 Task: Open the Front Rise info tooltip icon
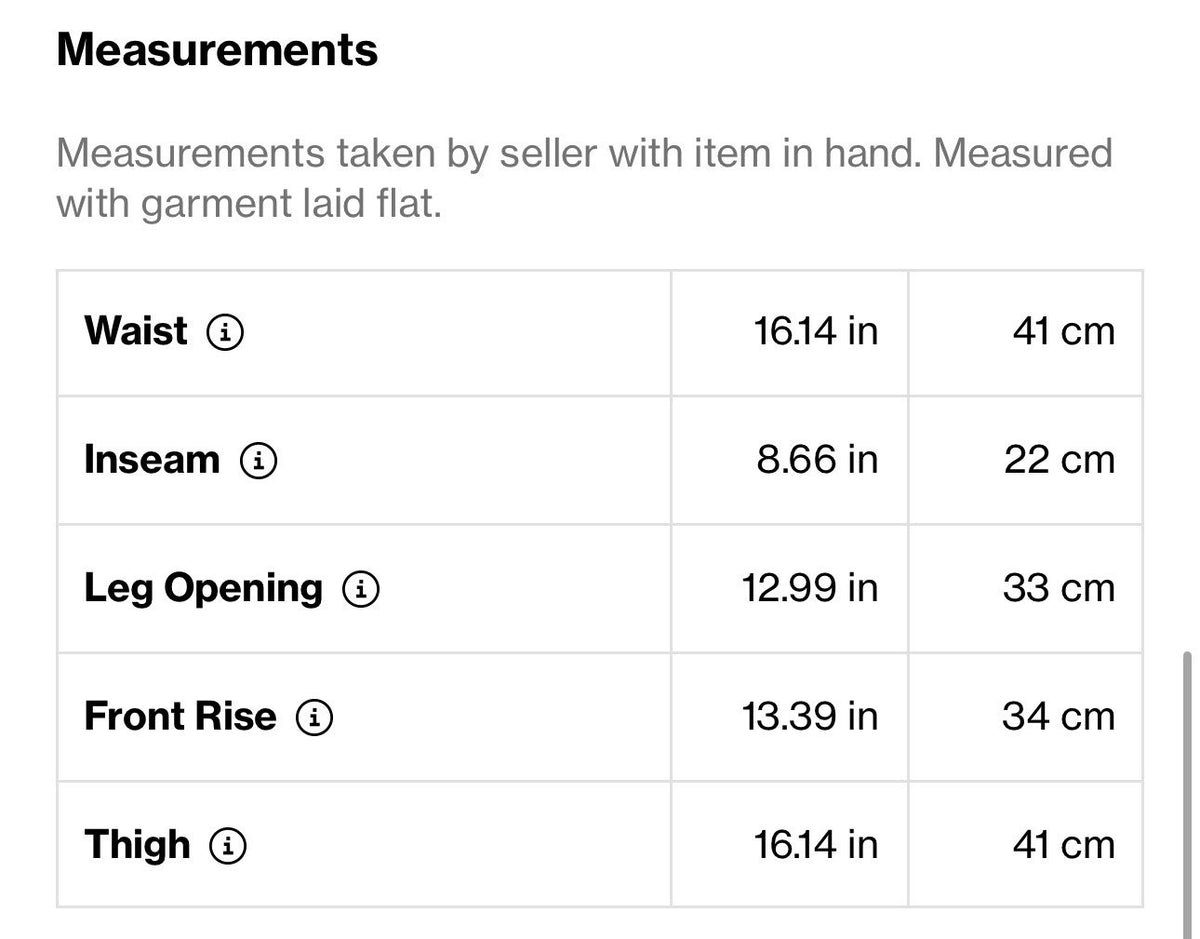click(x=314, y=716)
